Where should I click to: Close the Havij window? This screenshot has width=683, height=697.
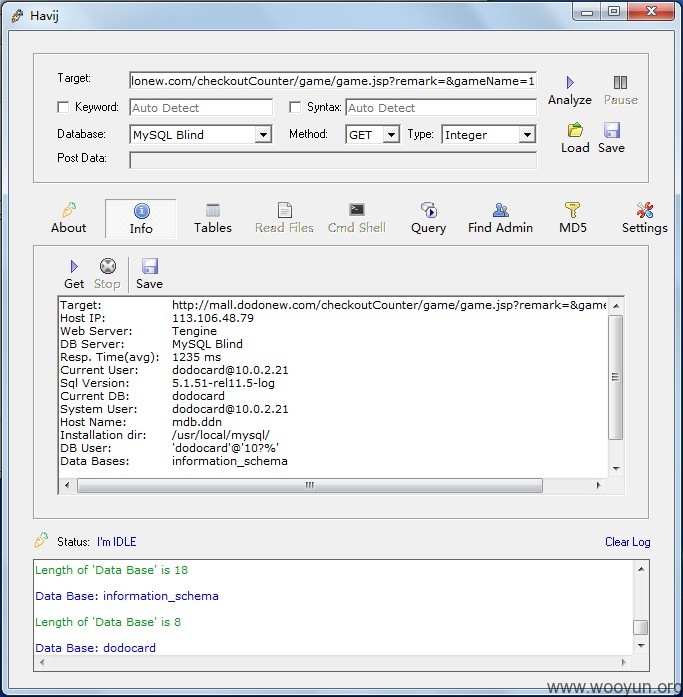tap(651, 12)
